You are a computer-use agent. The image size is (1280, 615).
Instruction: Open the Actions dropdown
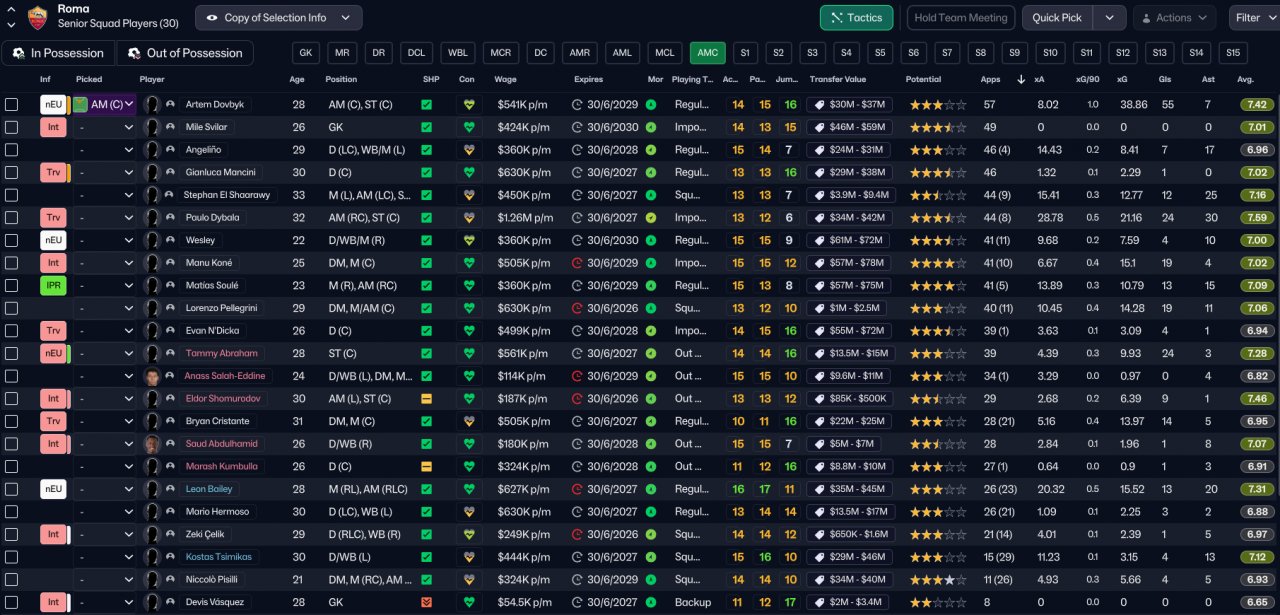[x=1174, y=18]
